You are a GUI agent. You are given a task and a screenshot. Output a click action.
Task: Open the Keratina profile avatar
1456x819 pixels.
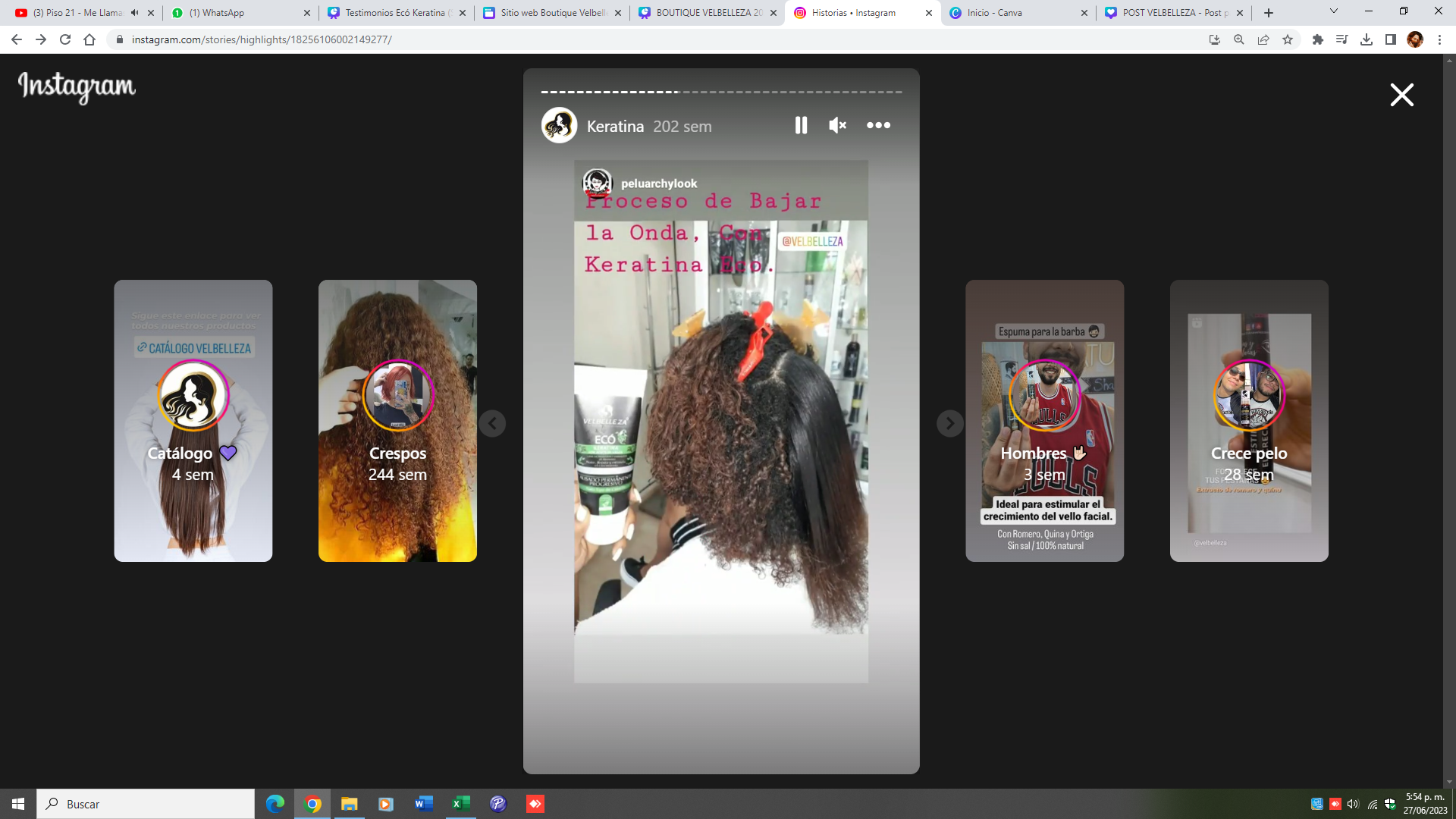tap(559, 126)
